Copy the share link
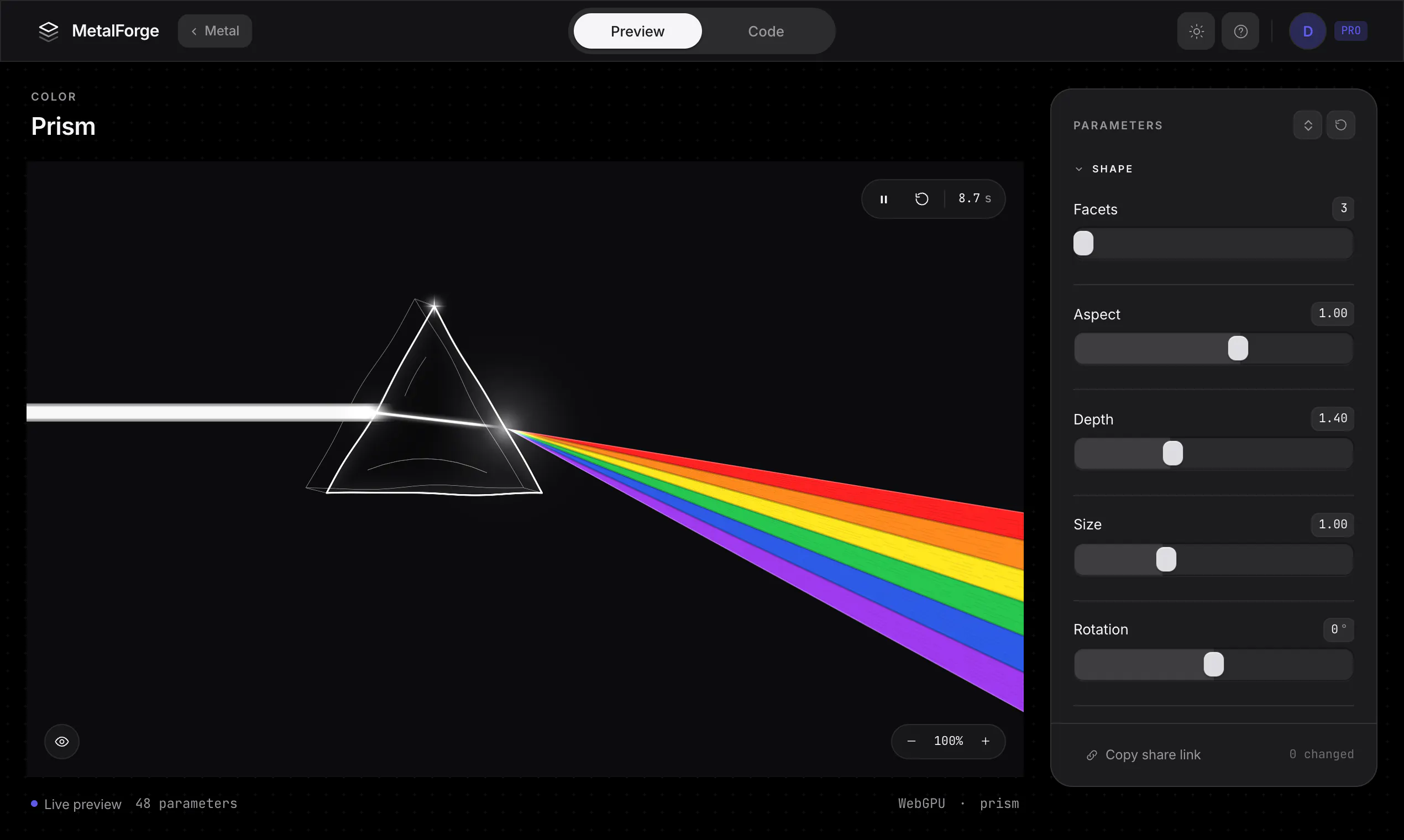Image resolution: width=1404 pixels, height=840 pixels. pyautogui.click(x=1144, y=755)
